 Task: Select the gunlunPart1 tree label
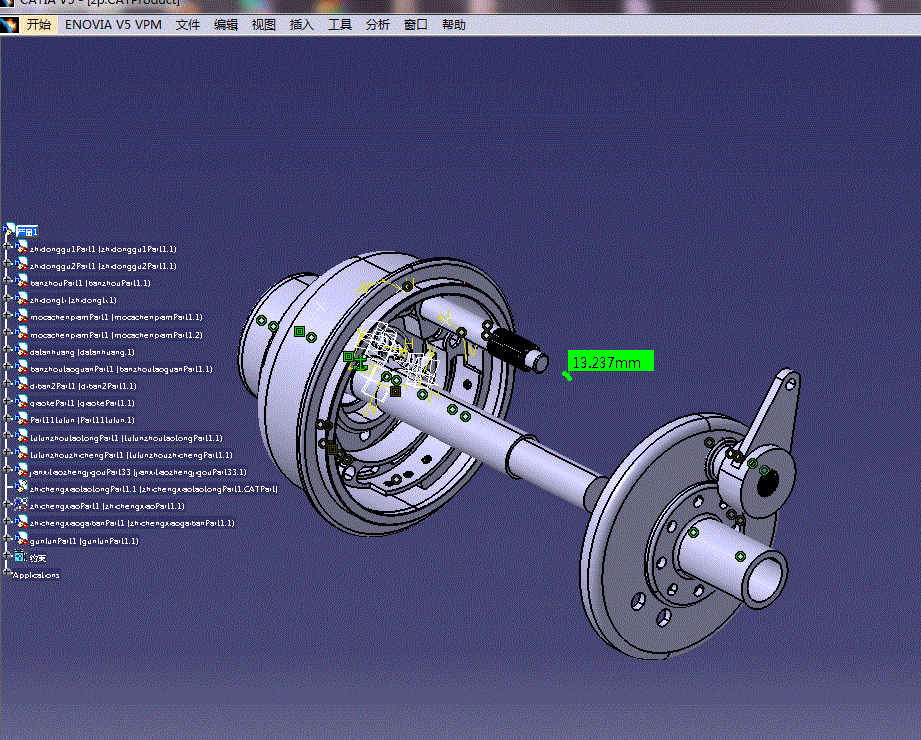pos(85,541)
